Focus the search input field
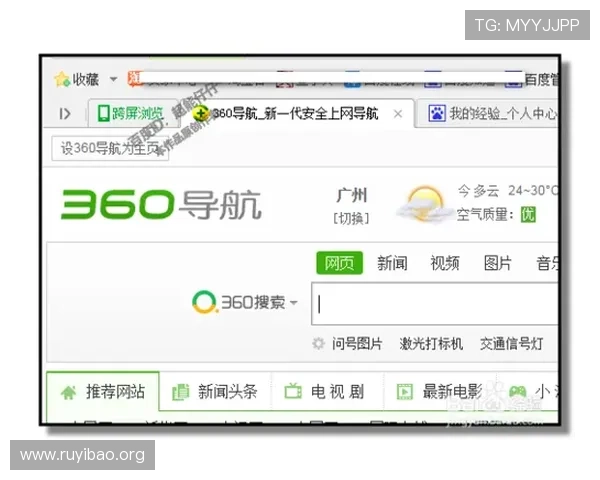 pos(435,304)
